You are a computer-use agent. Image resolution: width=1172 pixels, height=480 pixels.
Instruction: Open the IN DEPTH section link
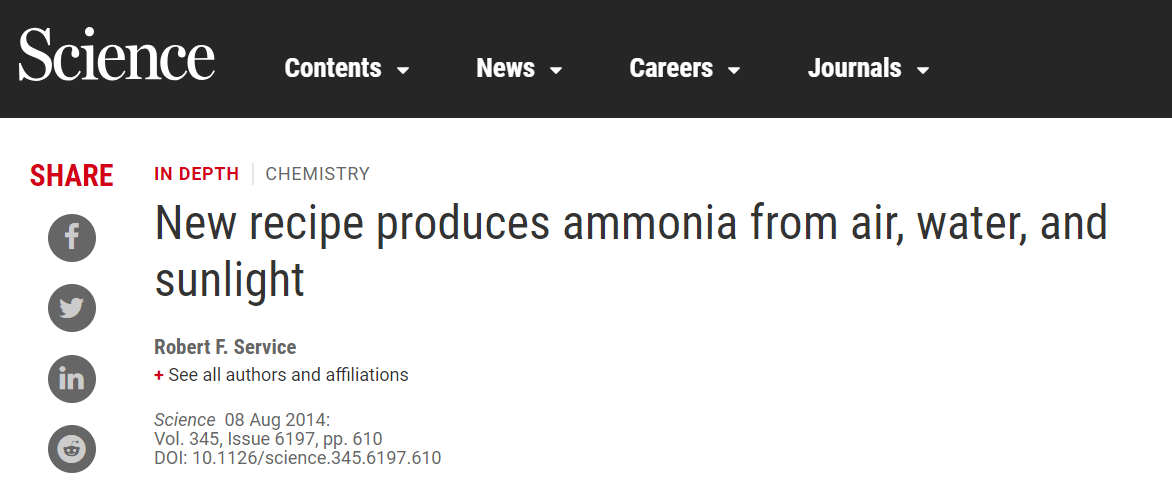pos(197,174)
